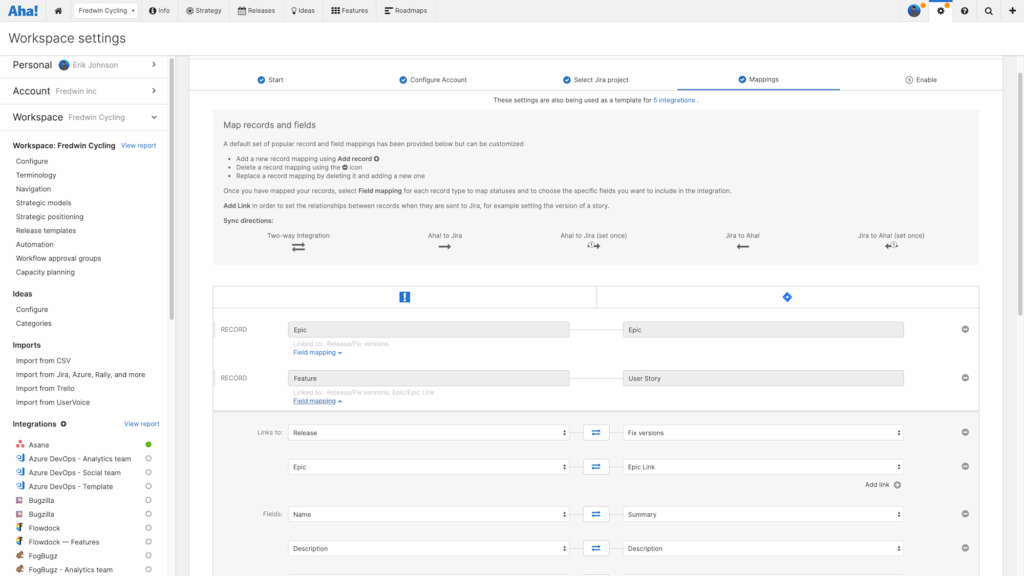Open the Fredwin Cycling workspace dropdown
This screenshot has width=1024, height=576.
(106, 10)
